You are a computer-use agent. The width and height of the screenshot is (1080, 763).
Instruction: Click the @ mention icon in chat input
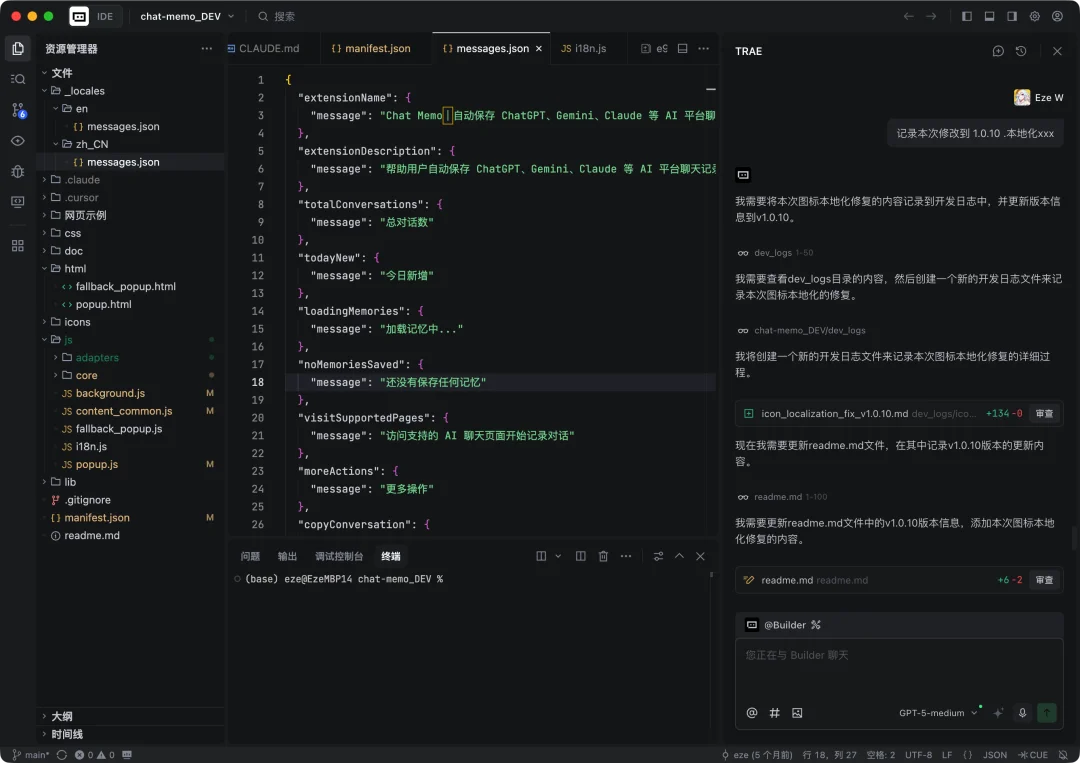751,713
